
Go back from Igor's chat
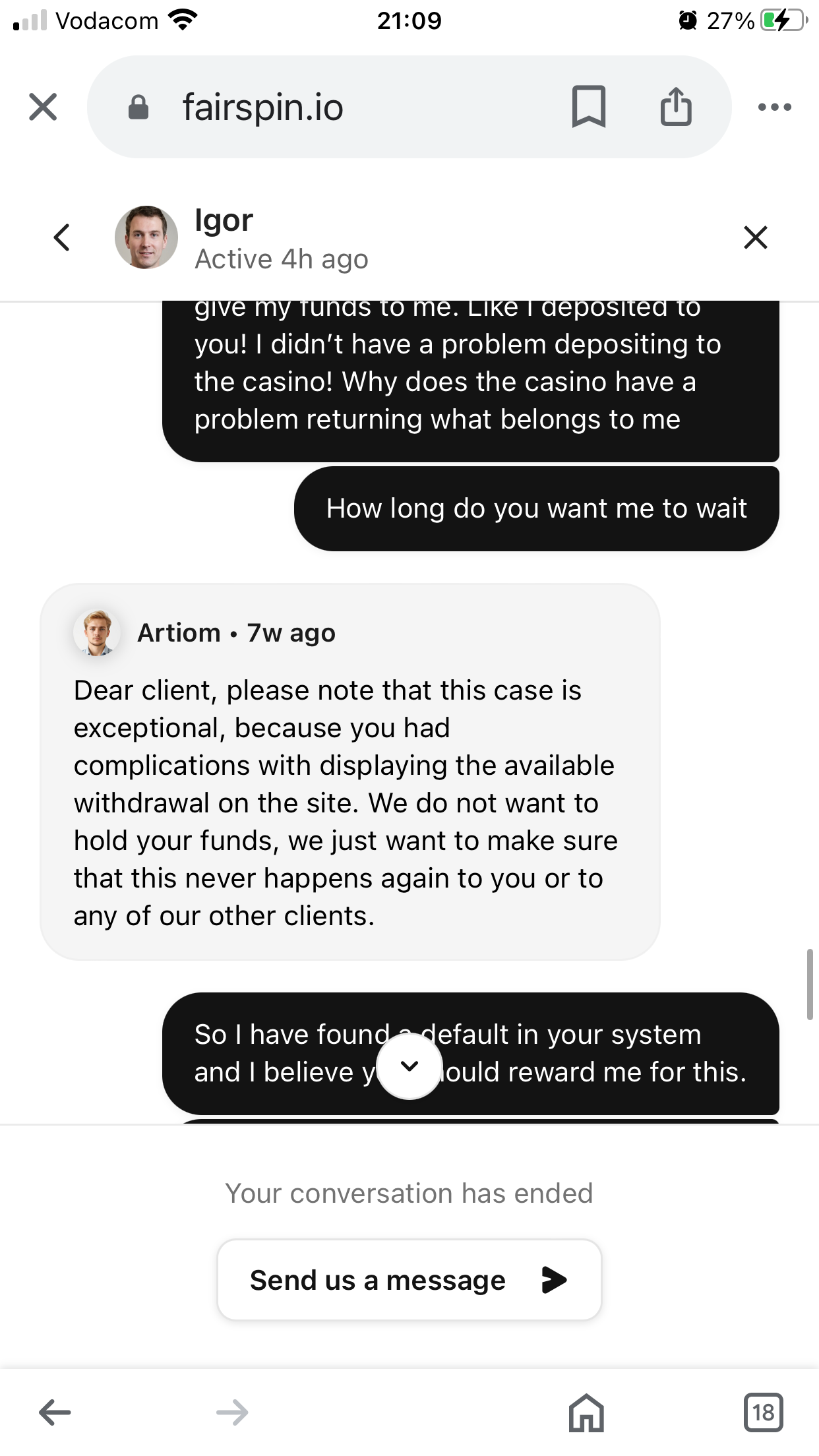(x=62, y=237)
